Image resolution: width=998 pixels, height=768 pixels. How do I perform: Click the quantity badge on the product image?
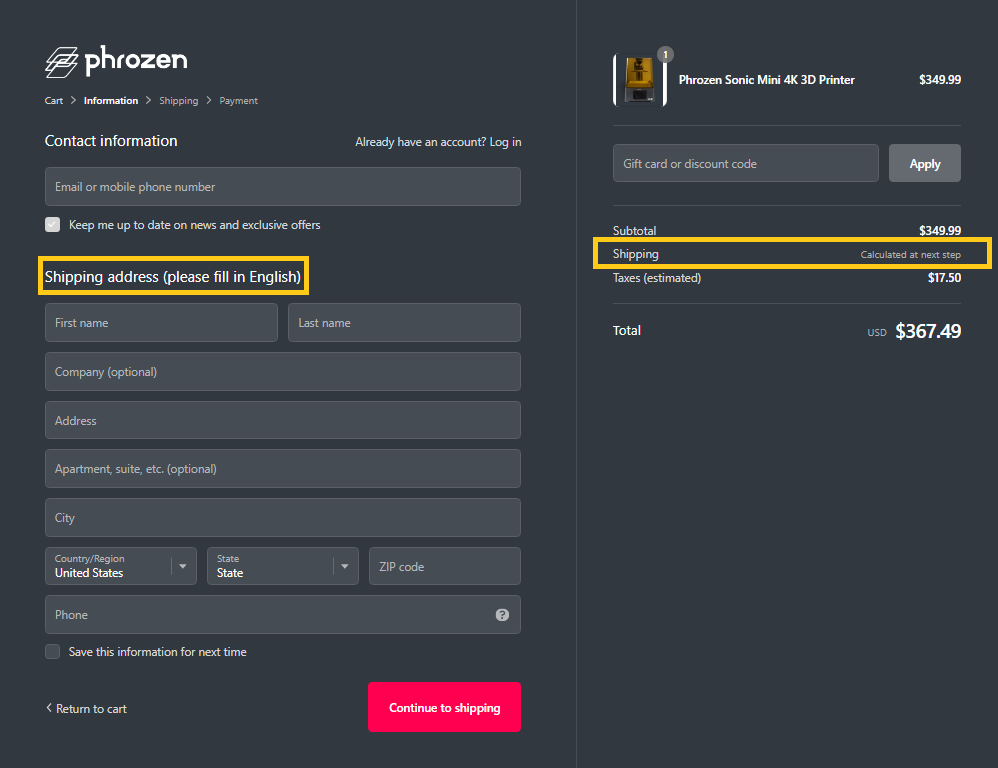665,54
